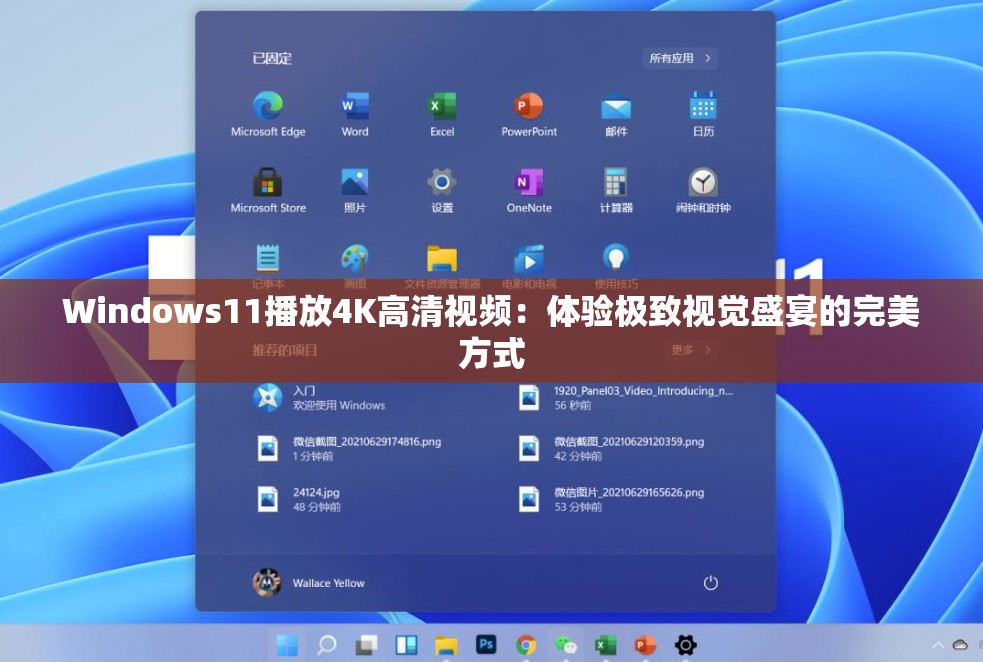
Task: Launch Word from the pinned apps
Action: point(355,114)
